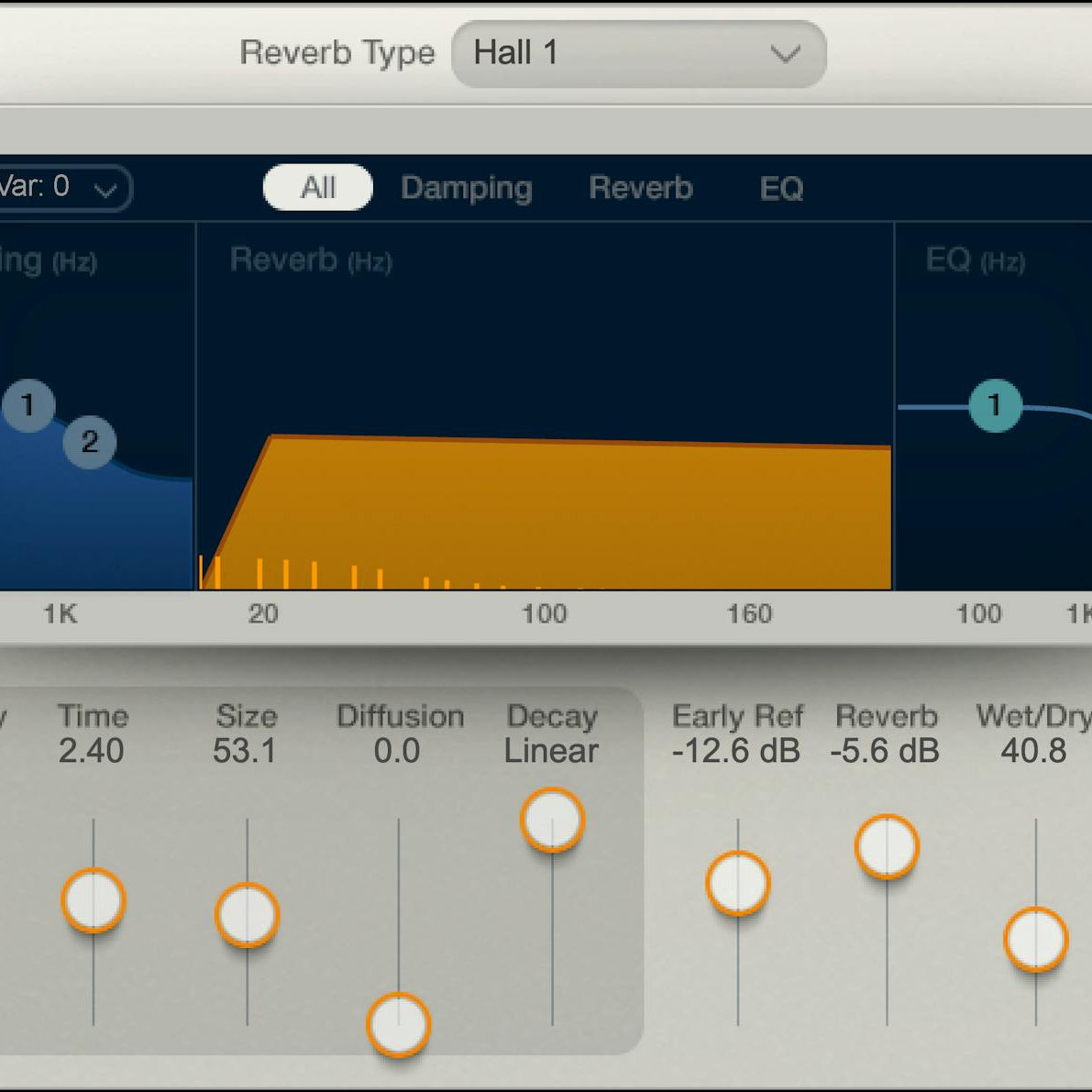
Task: Switch to the Damping tab
Action: coord(467,188)
